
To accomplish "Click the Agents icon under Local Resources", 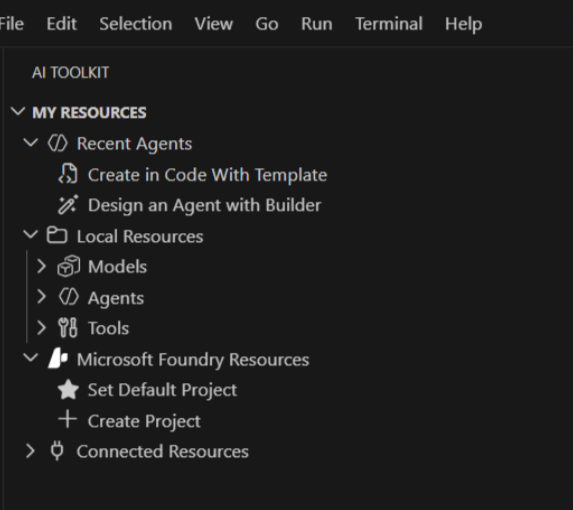I will point(69,297).
